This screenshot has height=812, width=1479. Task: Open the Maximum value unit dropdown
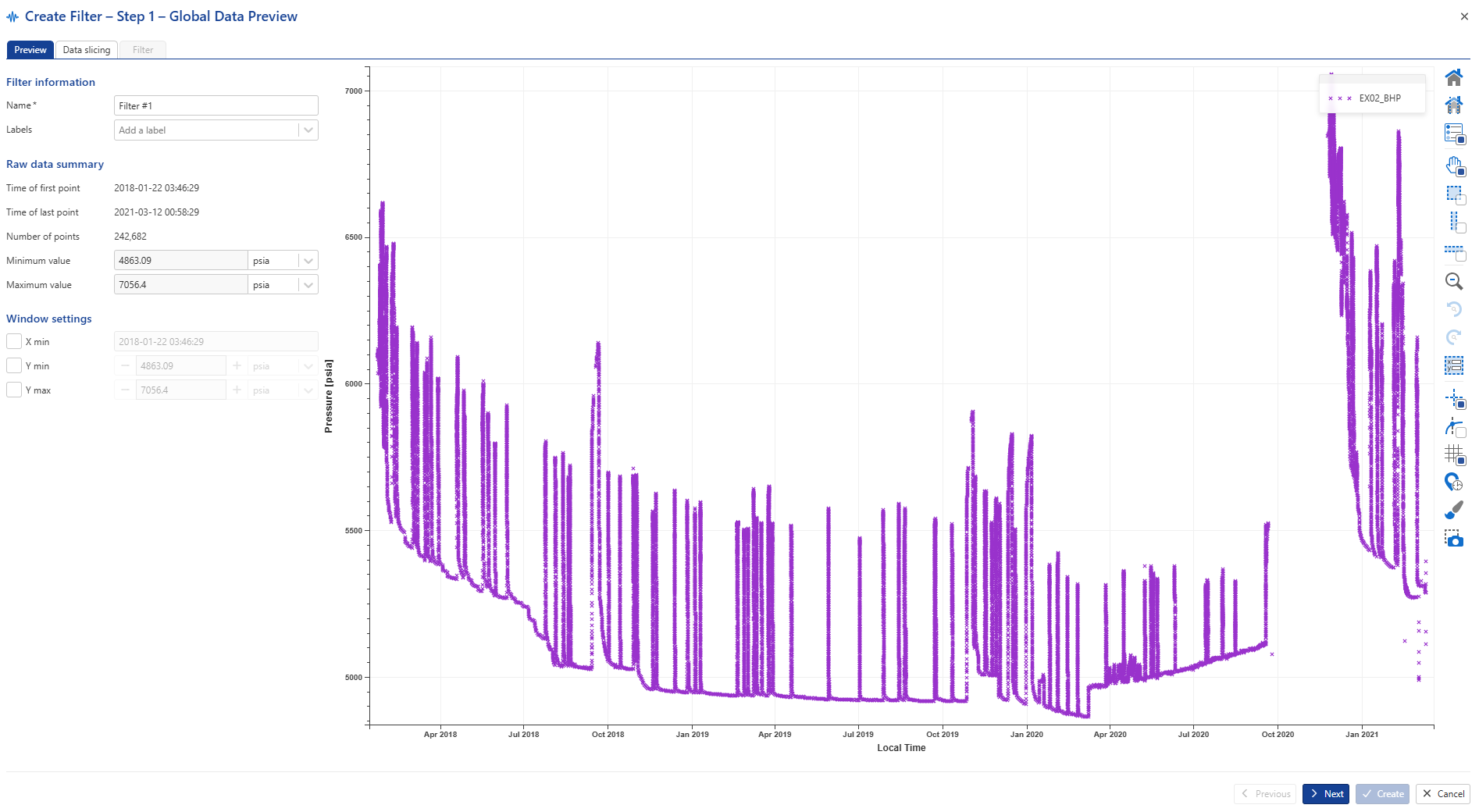click(308, 285)
